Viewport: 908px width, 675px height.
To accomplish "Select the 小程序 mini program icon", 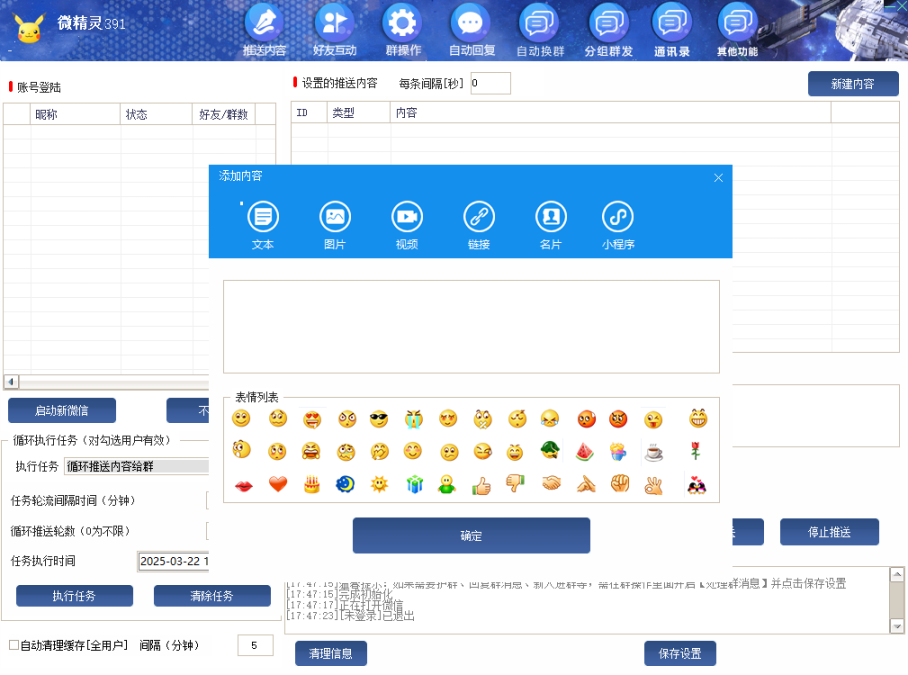I will click(618, 217).
